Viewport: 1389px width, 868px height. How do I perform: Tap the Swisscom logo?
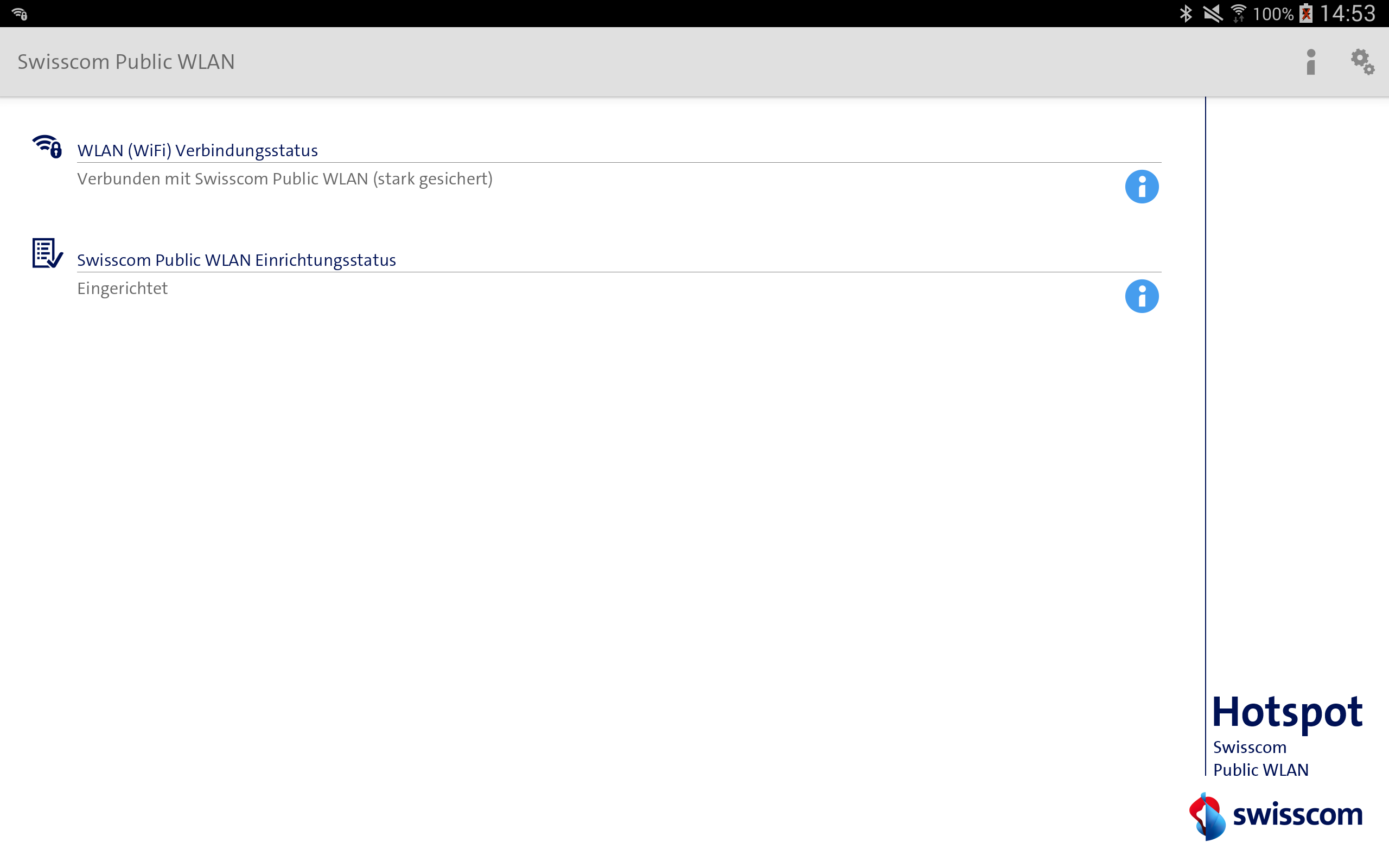tap(1276, 816)
